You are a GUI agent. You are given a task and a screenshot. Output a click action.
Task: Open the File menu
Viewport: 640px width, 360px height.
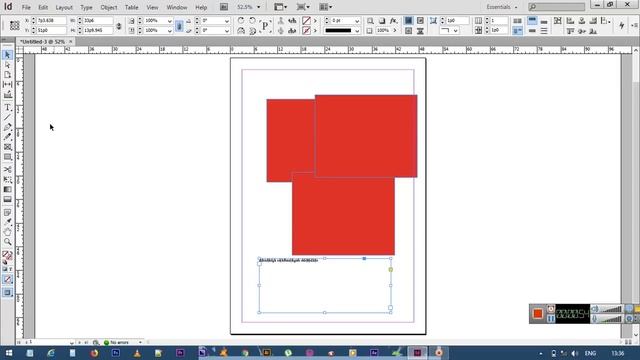pyautogui.click(x=26, y=7)
